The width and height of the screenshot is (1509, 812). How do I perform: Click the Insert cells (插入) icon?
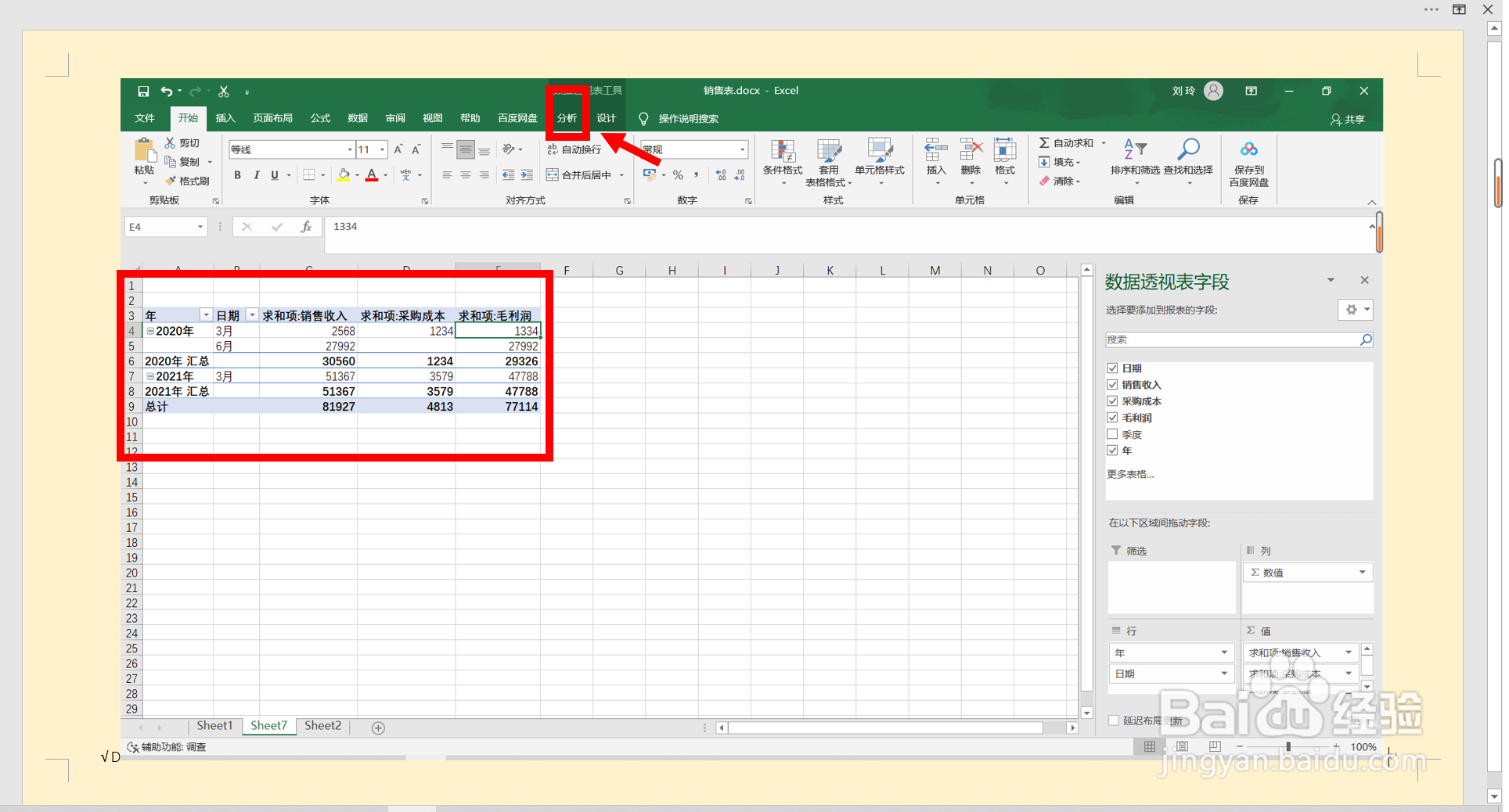pos(936,149)
